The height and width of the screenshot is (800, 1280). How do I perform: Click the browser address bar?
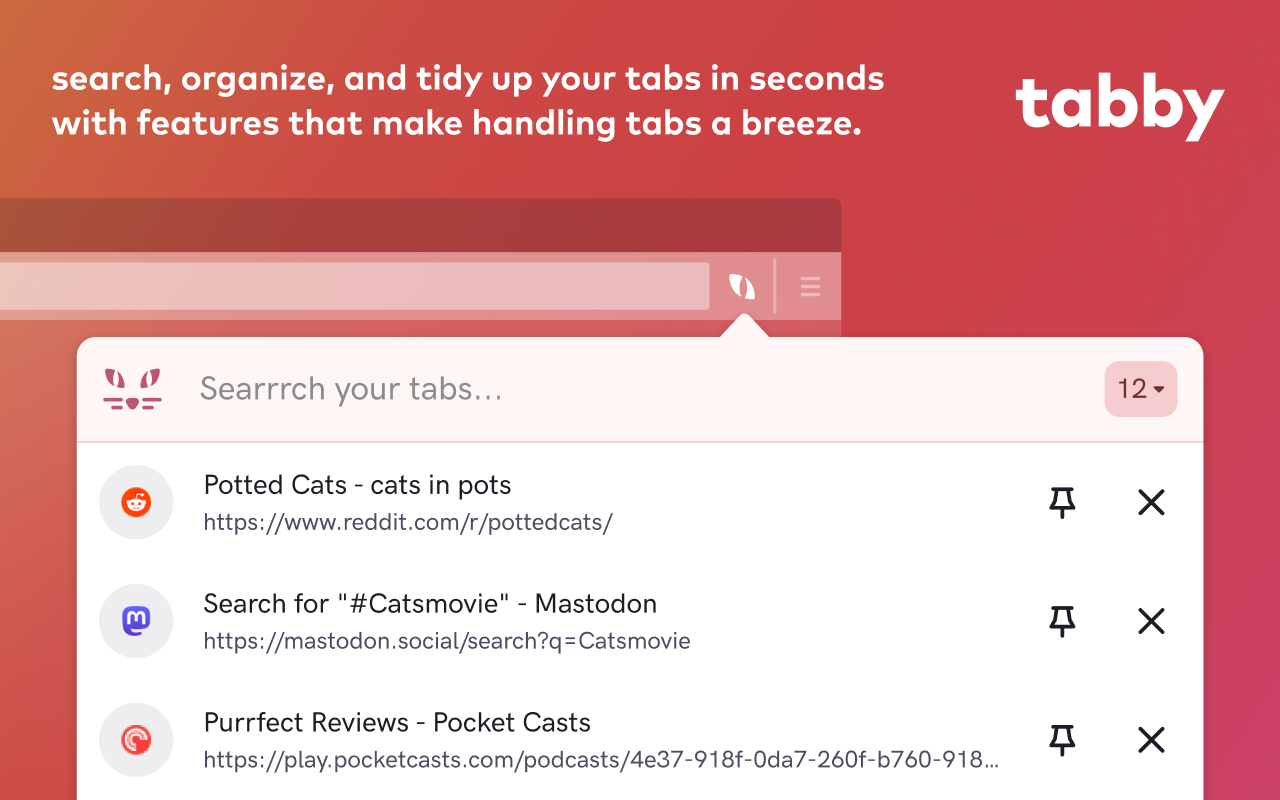tap(350, 286)
